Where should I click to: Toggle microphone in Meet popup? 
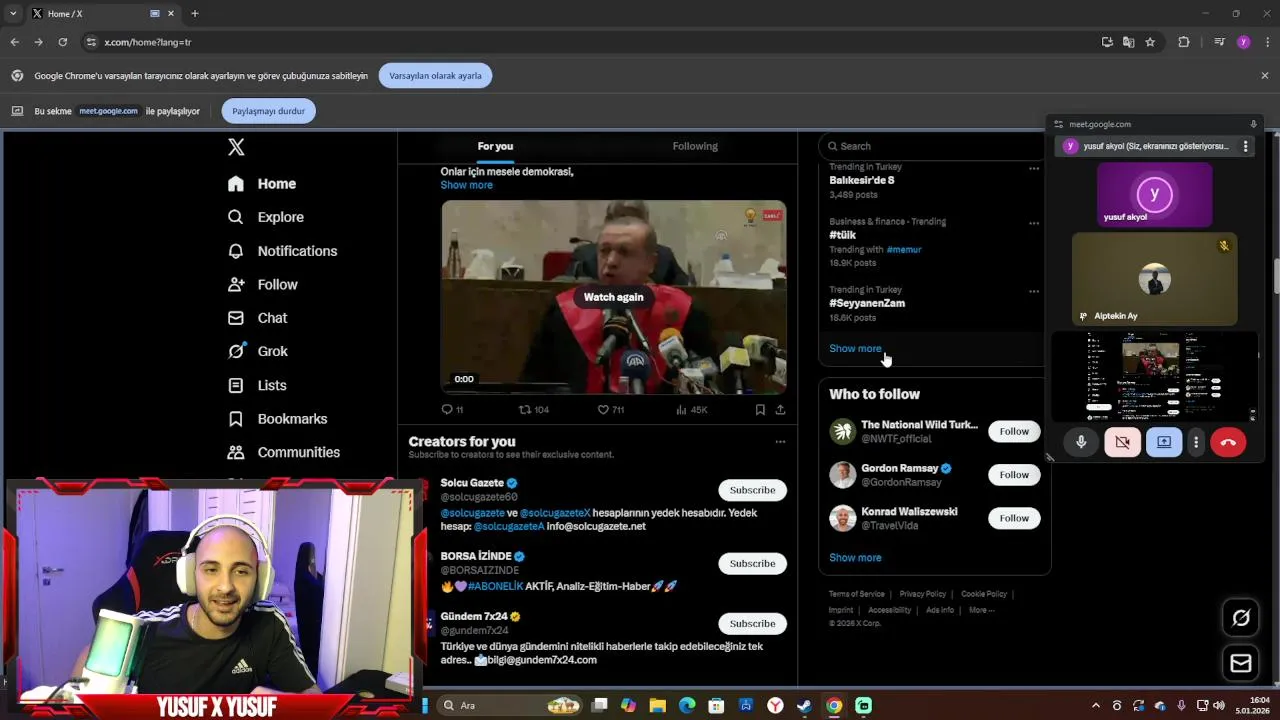click(1081, 442)
